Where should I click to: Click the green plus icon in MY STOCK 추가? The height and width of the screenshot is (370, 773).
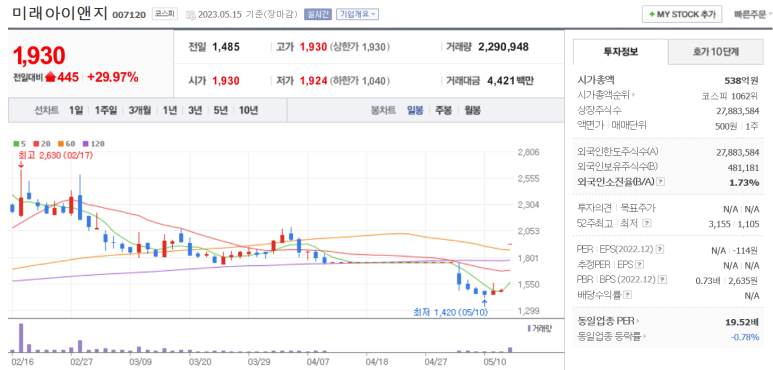652,14
